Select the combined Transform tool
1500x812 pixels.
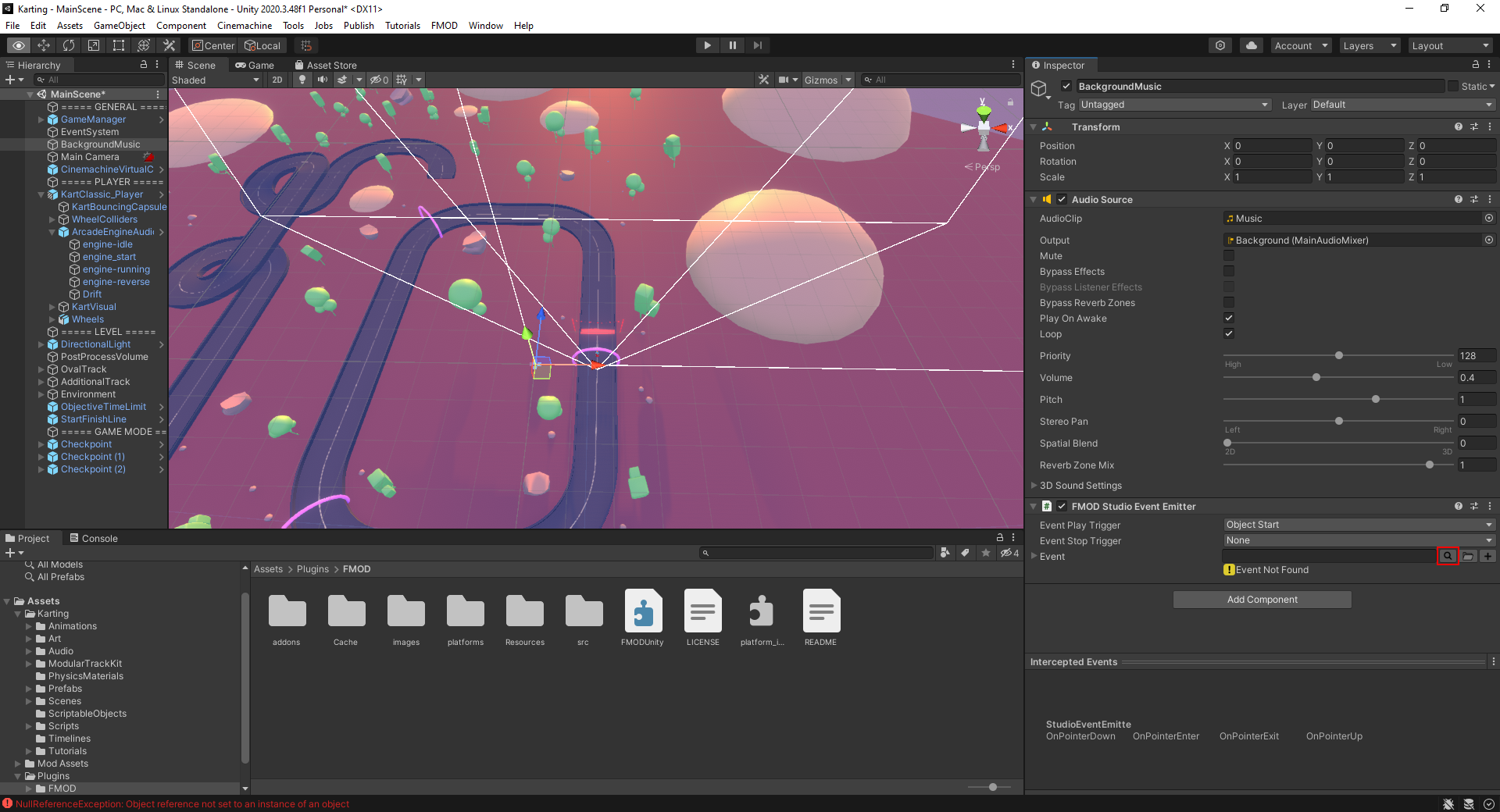click(144, 45)
